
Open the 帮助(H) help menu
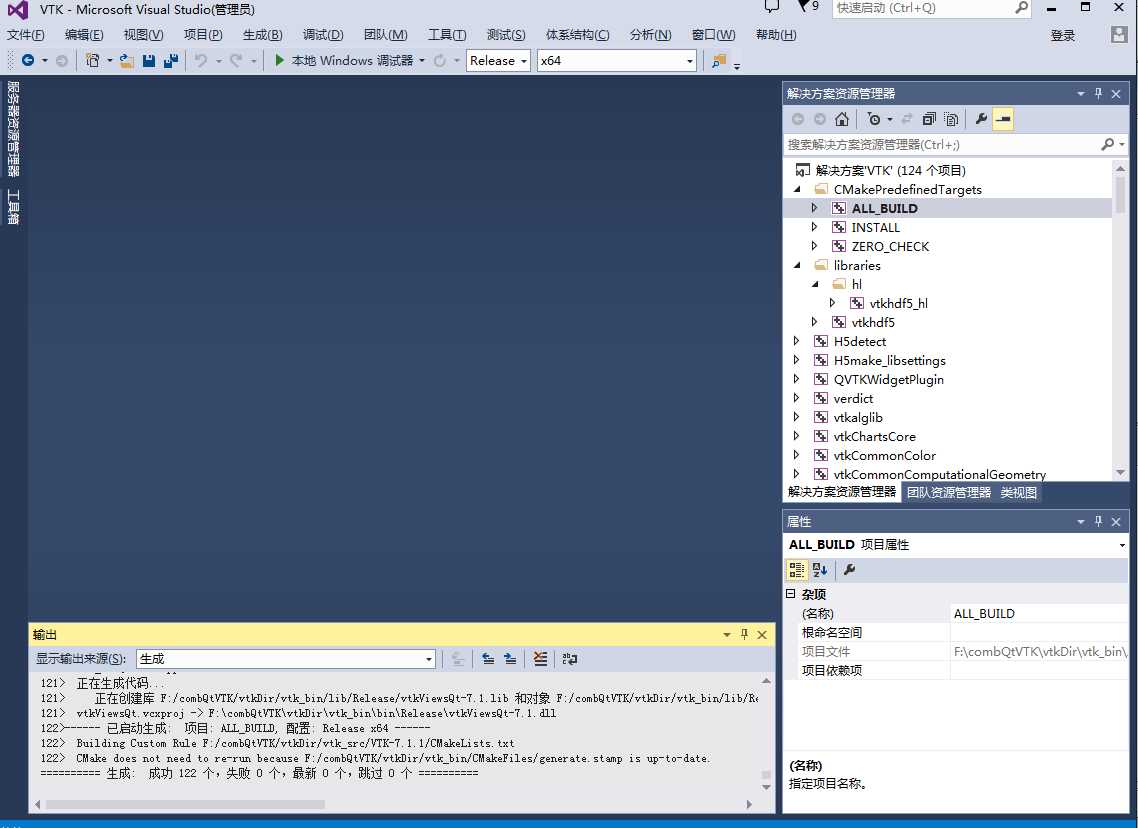pyautogui.click(x=776, y=35)
